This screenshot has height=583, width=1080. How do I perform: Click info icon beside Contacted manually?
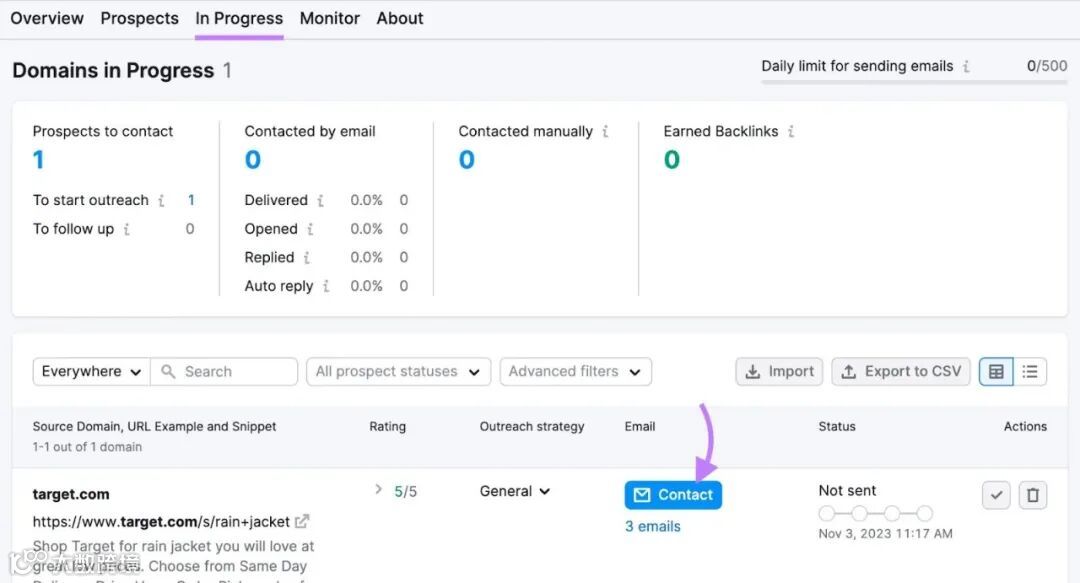point(606,131)
